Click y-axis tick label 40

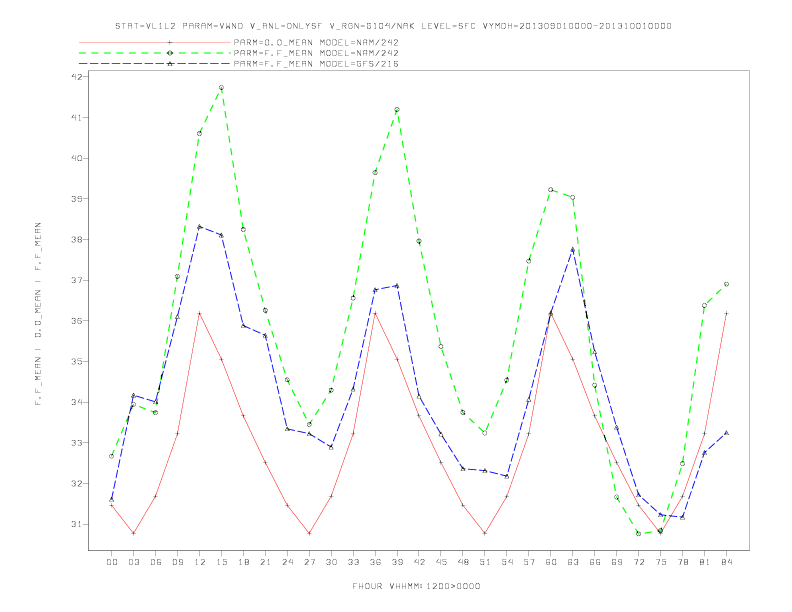coord(77,158)
